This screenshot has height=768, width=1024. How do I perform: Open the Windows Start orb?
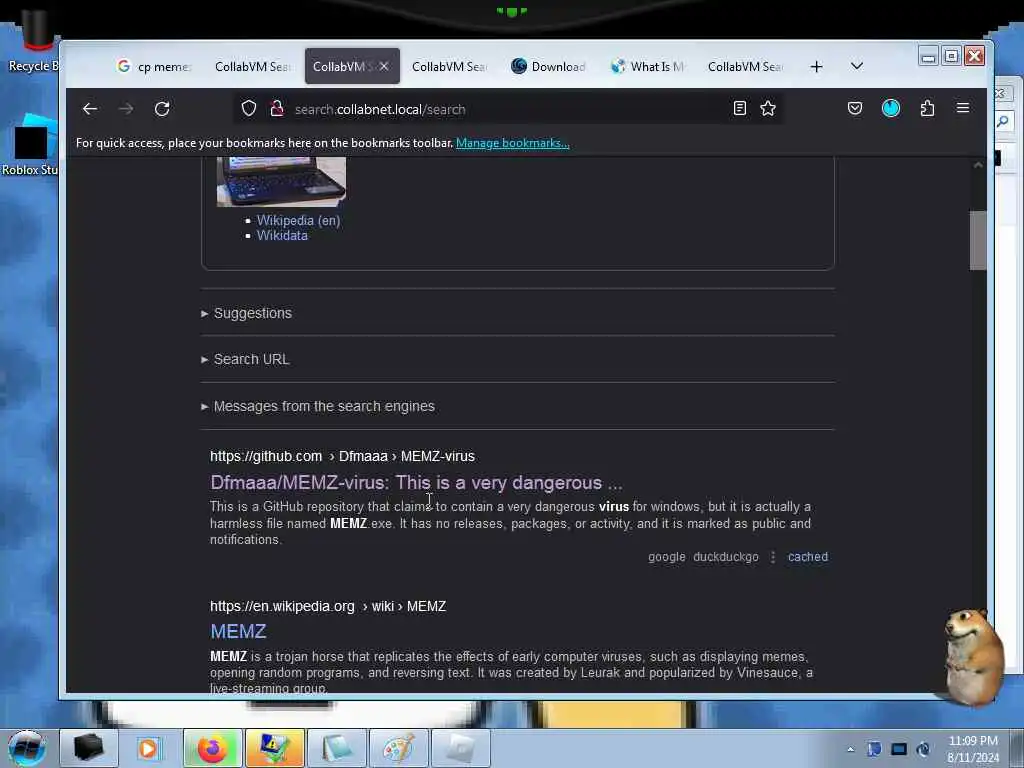coord(27,748)
